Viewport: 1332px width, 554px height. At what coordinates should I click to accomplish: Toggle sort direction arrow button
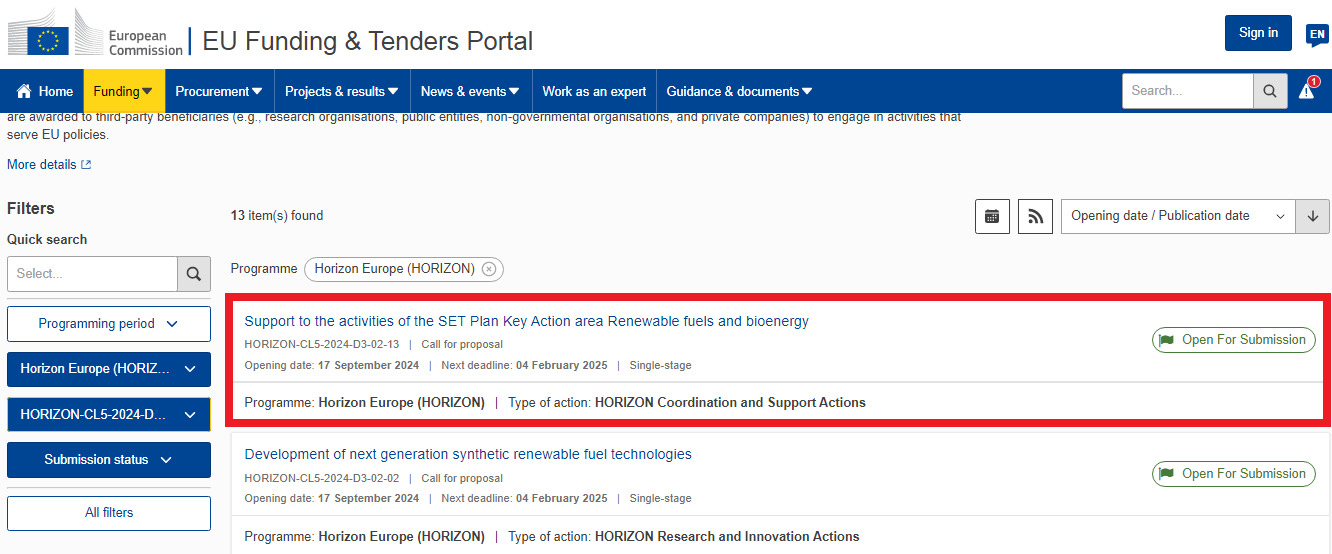tap(1312, 216)
